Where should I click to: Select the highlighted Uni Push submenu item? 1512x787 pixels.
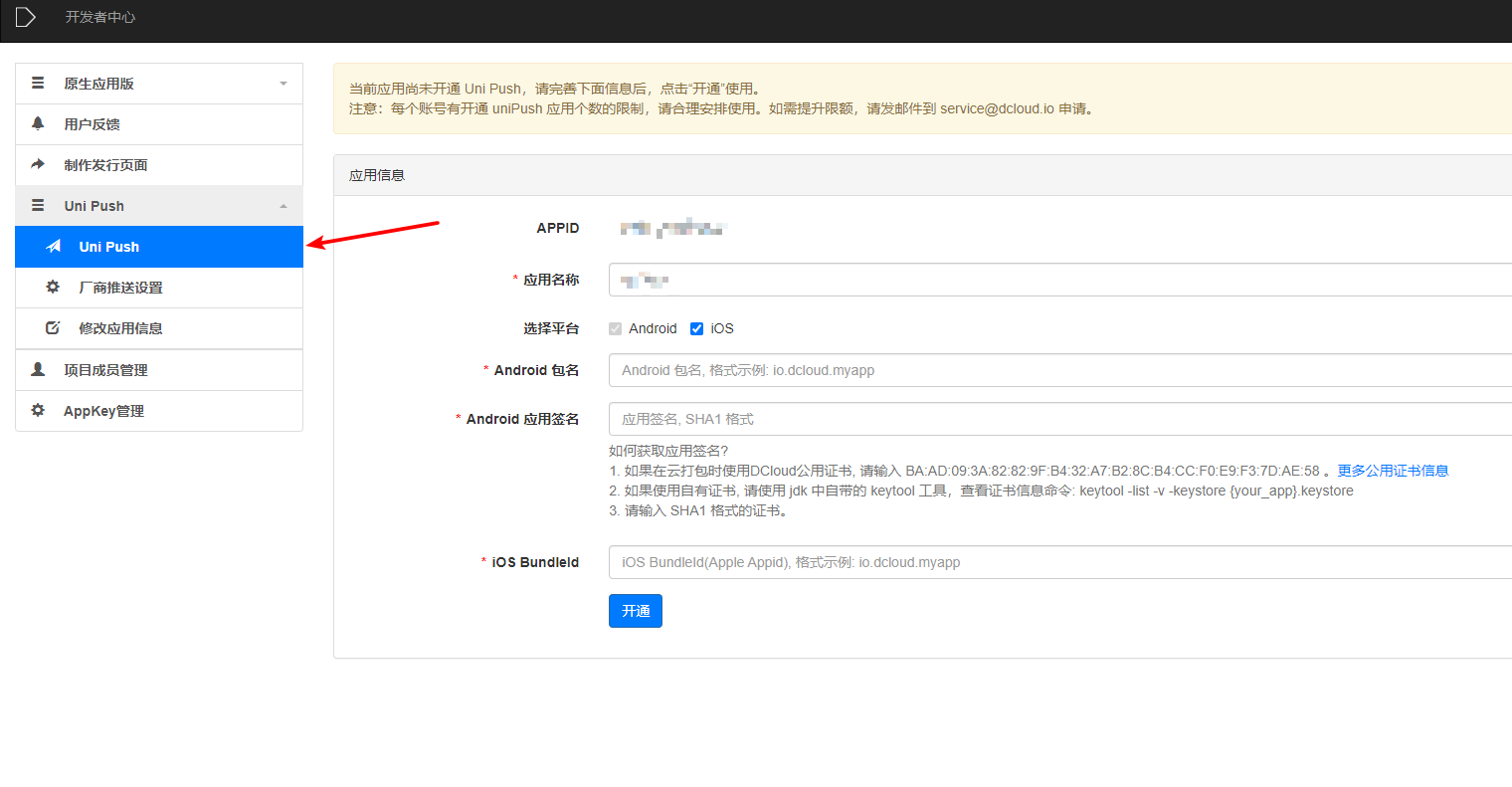[x=159, y=247]
